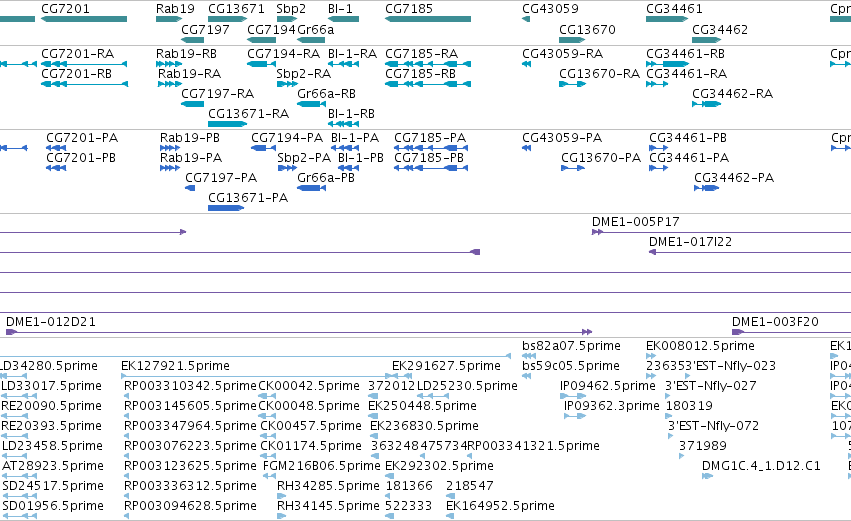Select EST bs82a07.5prime

click(529, 357)
